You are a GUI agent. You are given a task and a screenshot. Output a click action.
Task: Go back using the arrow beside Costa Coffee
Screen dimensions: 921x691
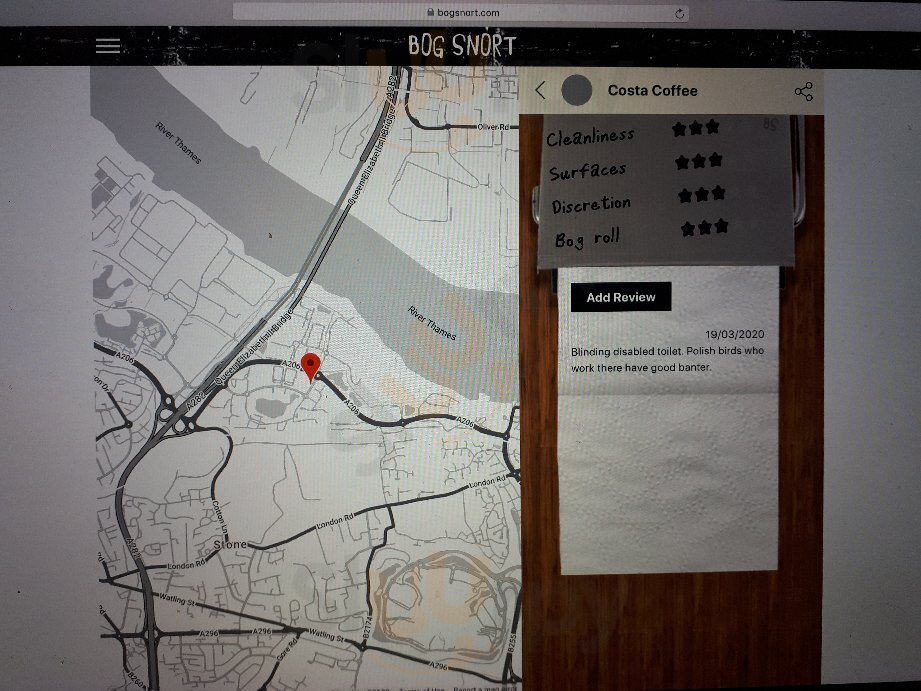click(x=541, y=90)
